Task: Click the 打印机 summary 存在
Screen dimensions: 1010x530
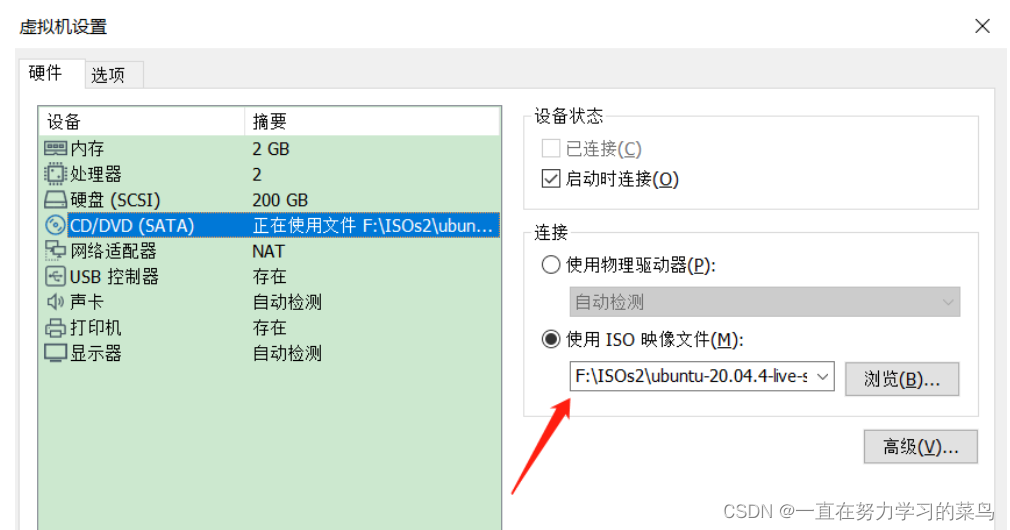Action: tap(269, 328)
